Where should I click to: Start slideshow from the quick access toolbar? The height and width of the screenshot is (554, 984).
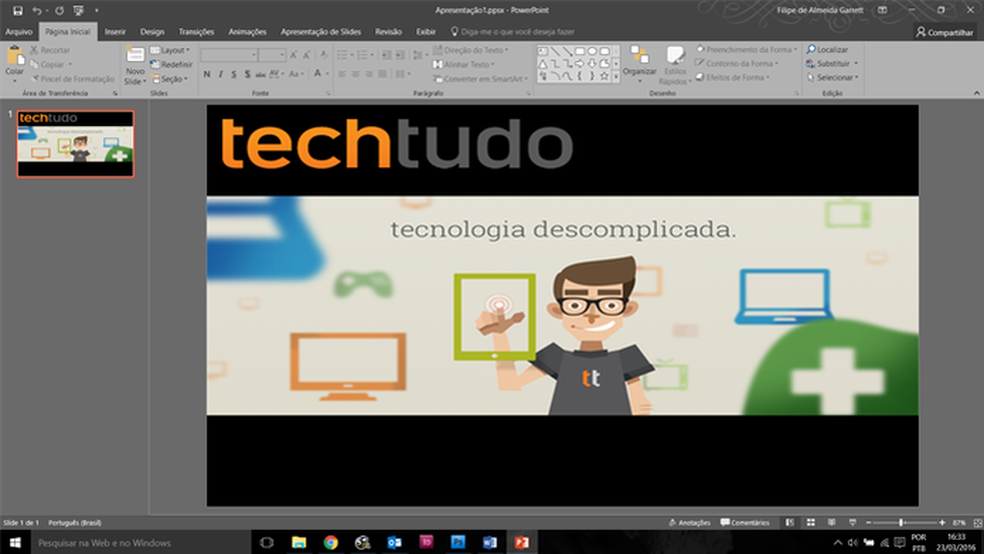click(x=78, y=11)
